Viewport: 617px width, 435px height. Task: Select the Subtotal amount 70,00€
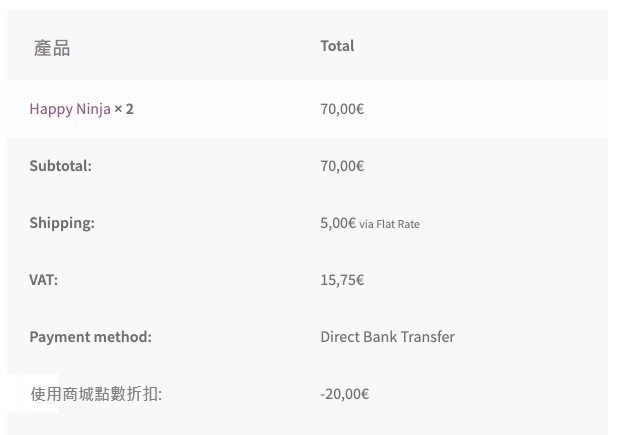[342, 165]
